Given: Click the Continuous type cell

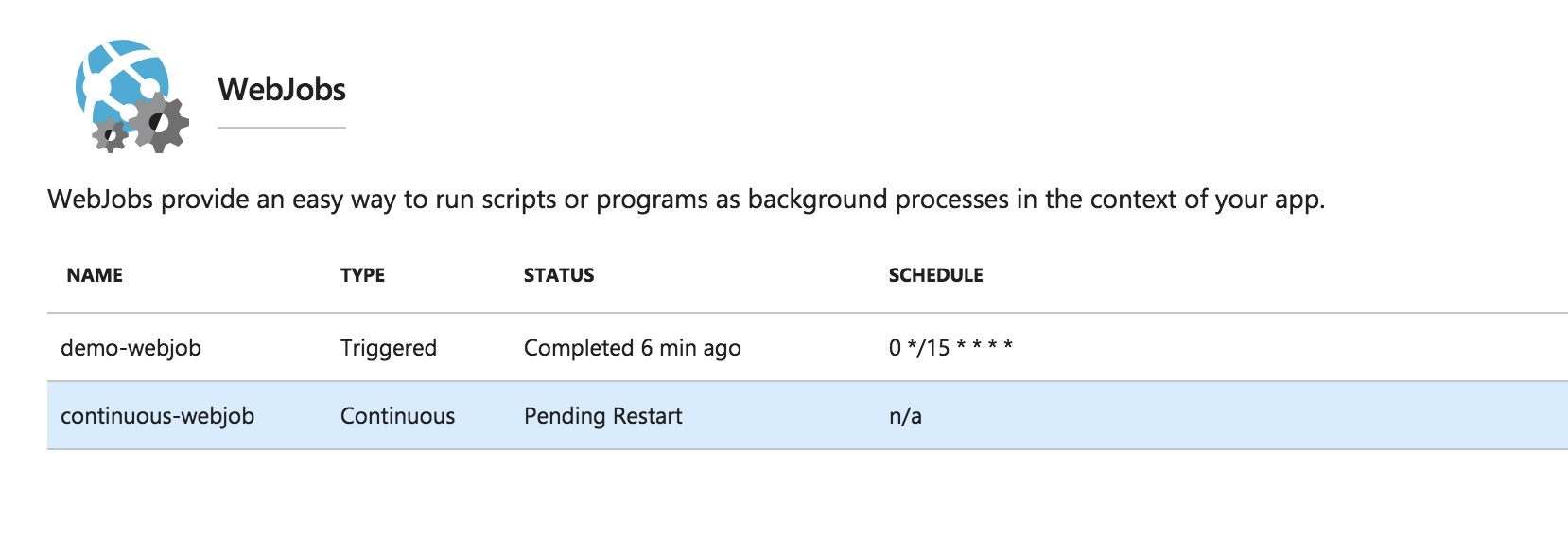Looking at the screenshot, I should 397,416.
